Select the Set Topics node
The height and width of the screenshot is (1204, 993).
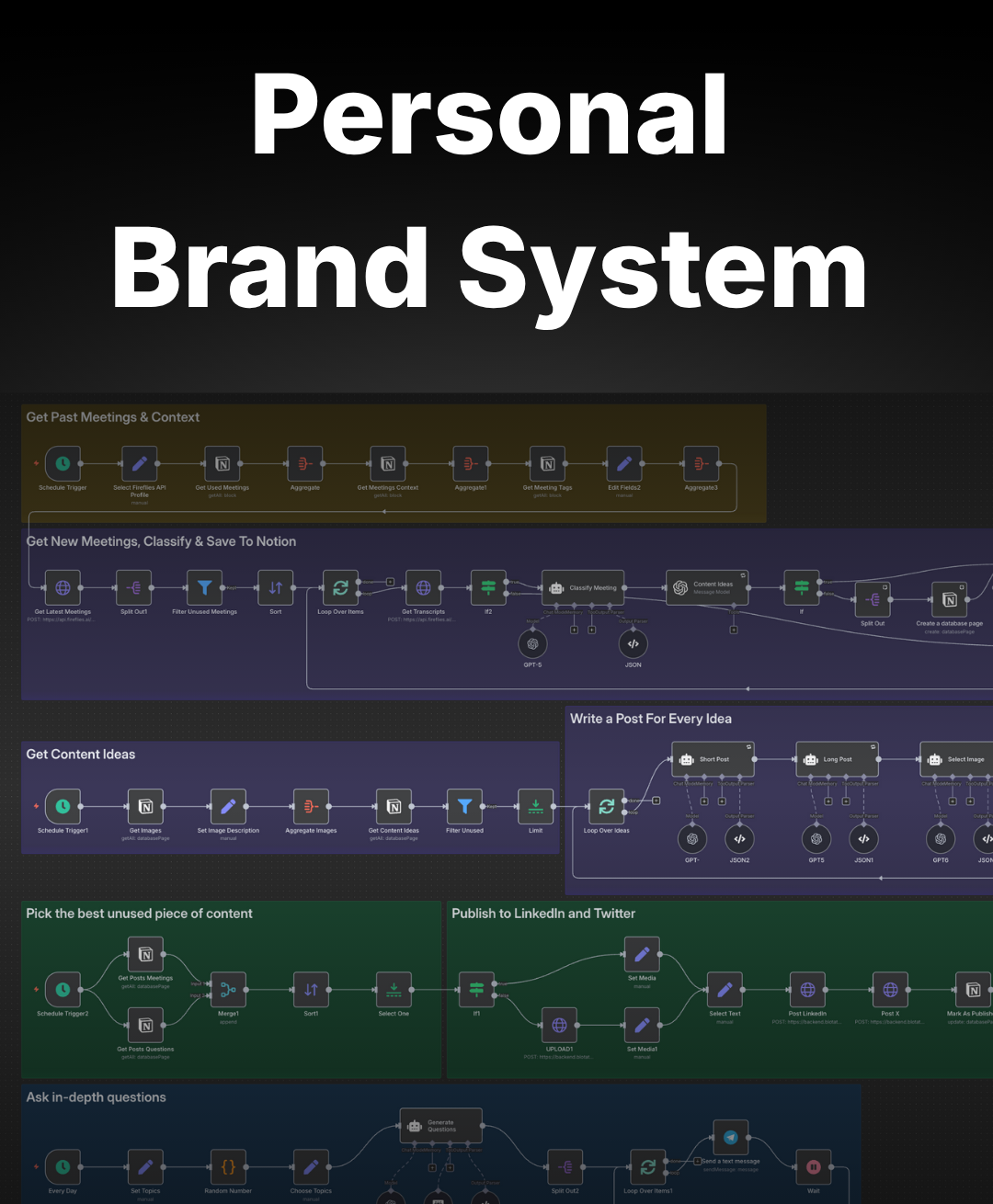point(145,1166)
